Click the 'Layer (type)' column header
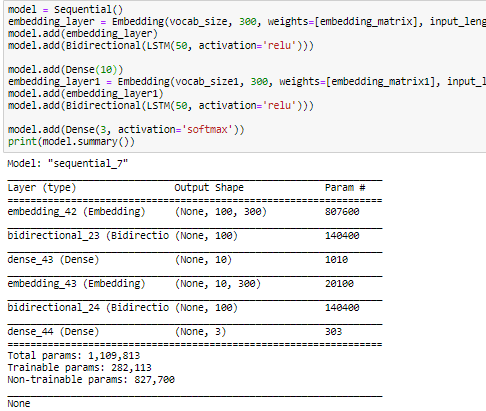Screen dimensions: 486x411 42,188
